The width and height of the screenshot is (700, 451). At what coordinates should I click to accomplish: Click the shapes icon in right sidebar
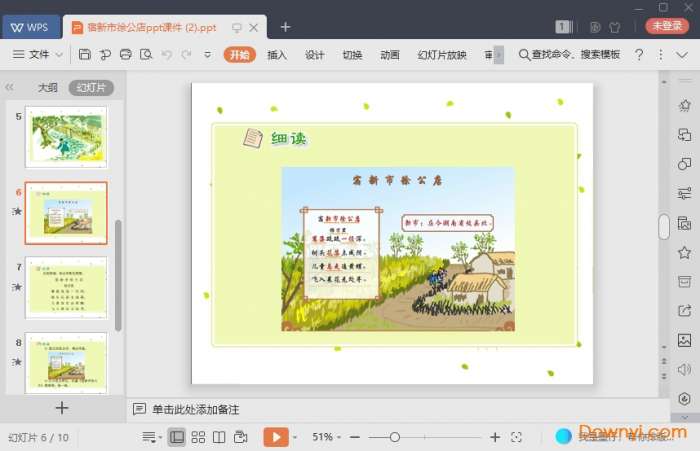684,164
